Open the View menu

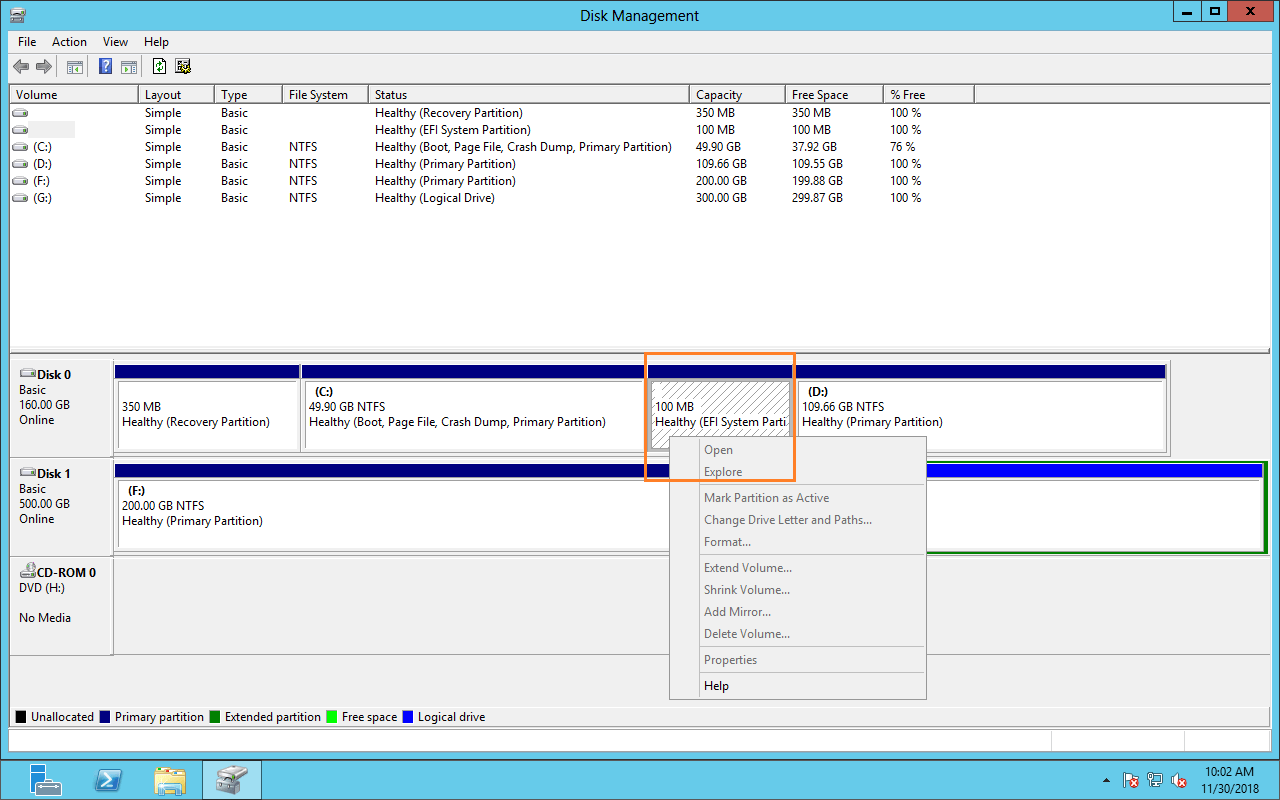[115, 42]
